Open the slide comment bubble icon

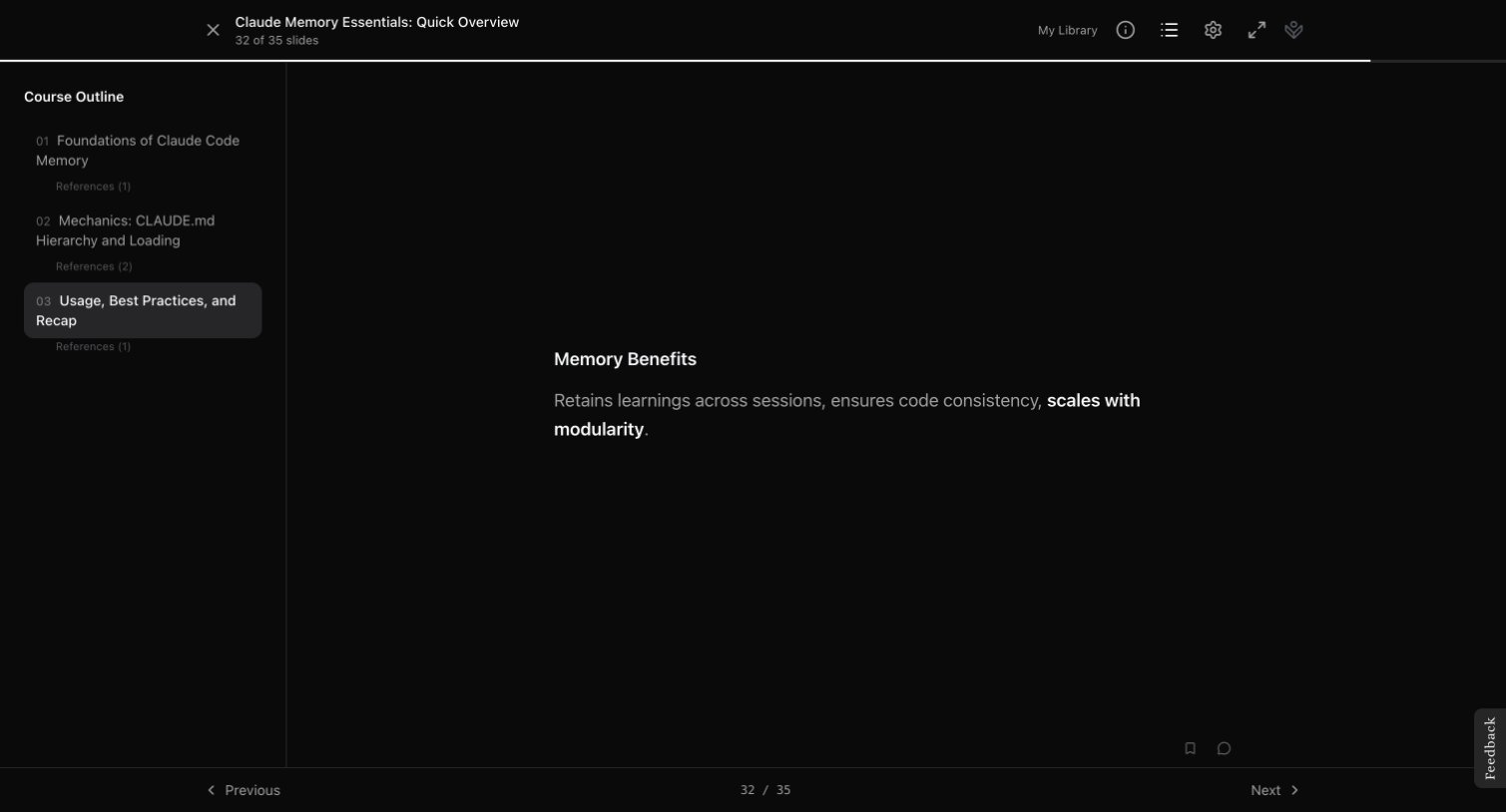tap(1224, 748)
